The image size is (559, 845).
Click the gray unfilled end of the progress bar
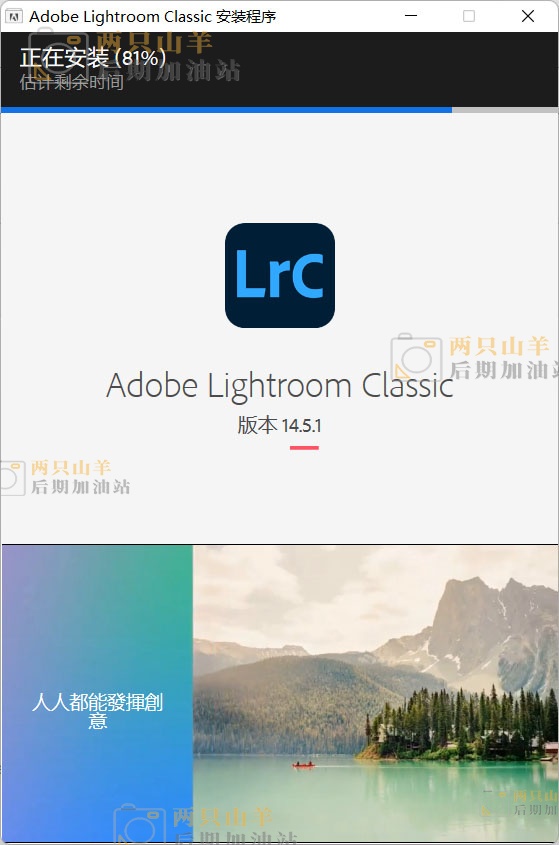click(x=505, y=110)
